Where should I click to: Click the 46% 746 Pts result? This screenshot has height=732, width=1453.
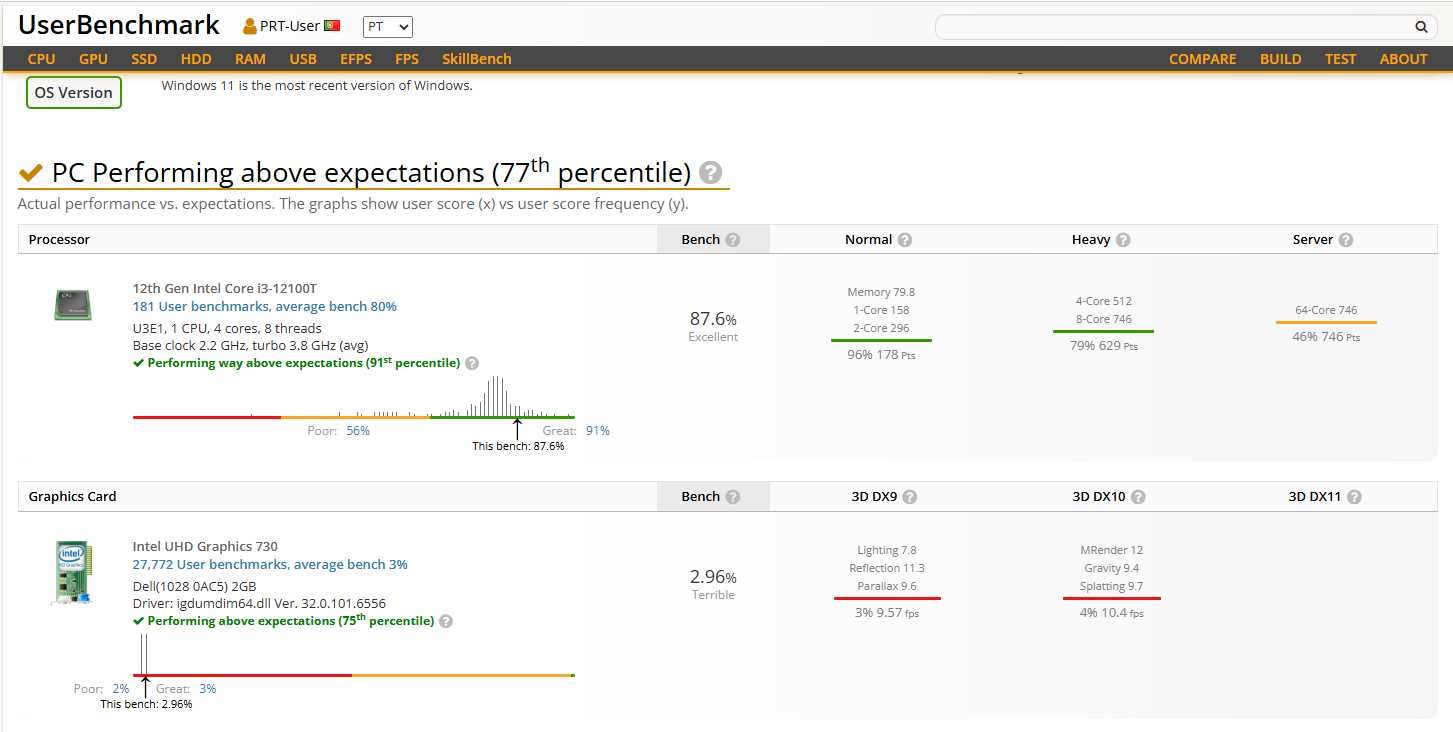pyautogui.click(x=1326, y=337)
